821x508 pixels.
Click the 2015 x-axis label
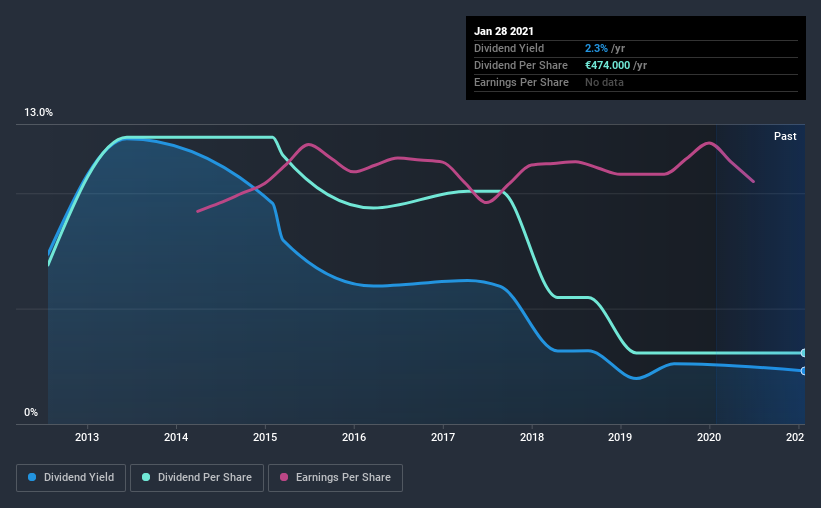[265, 437]
